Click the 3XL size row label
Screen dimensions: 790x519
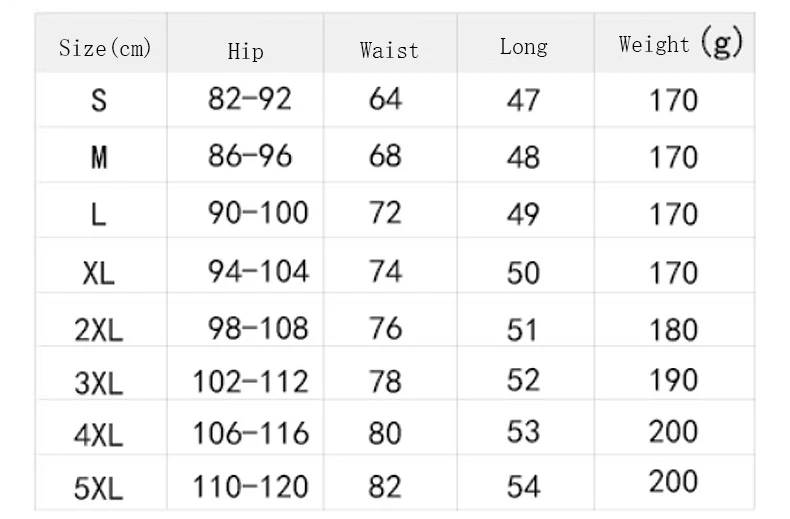(x=99, y=383)
